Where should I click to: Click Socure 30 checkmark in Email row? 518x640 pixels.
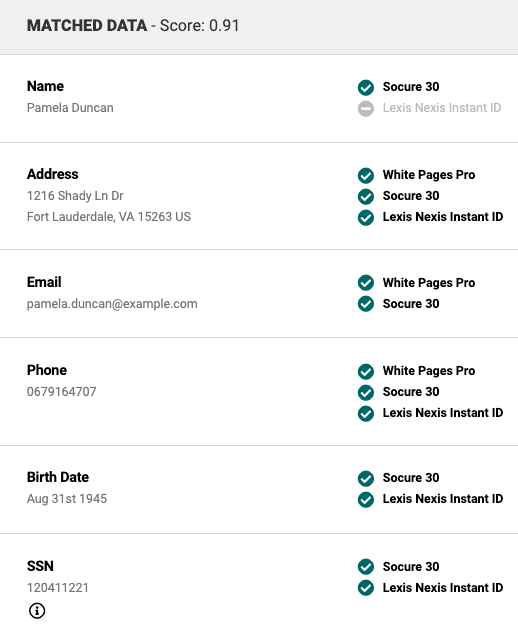tap(366, 304)
